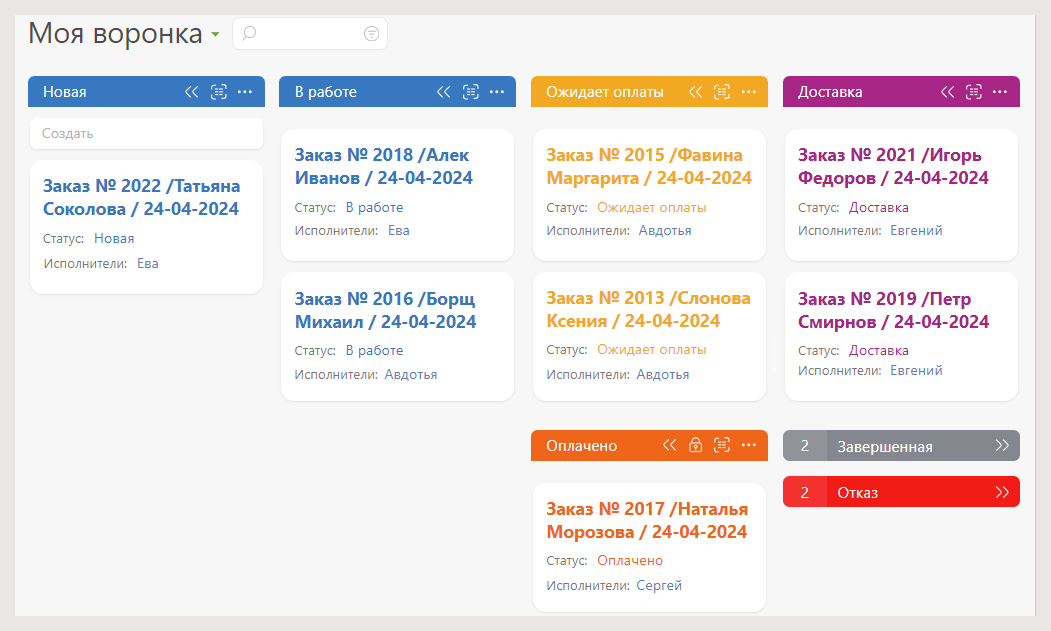Open the Моя воронка dropdown arrow
1051x631 pixels.
[x=215, y=36]
